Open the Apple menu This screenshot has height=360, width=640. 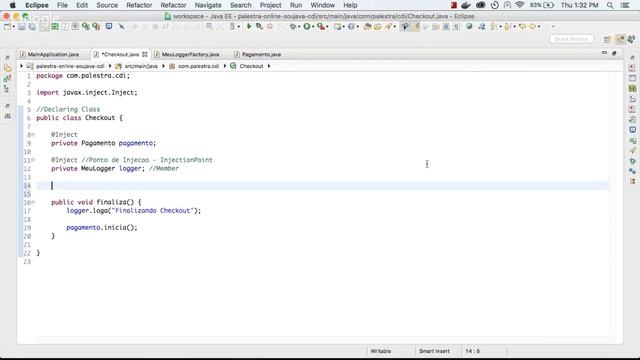coord(13,5)
